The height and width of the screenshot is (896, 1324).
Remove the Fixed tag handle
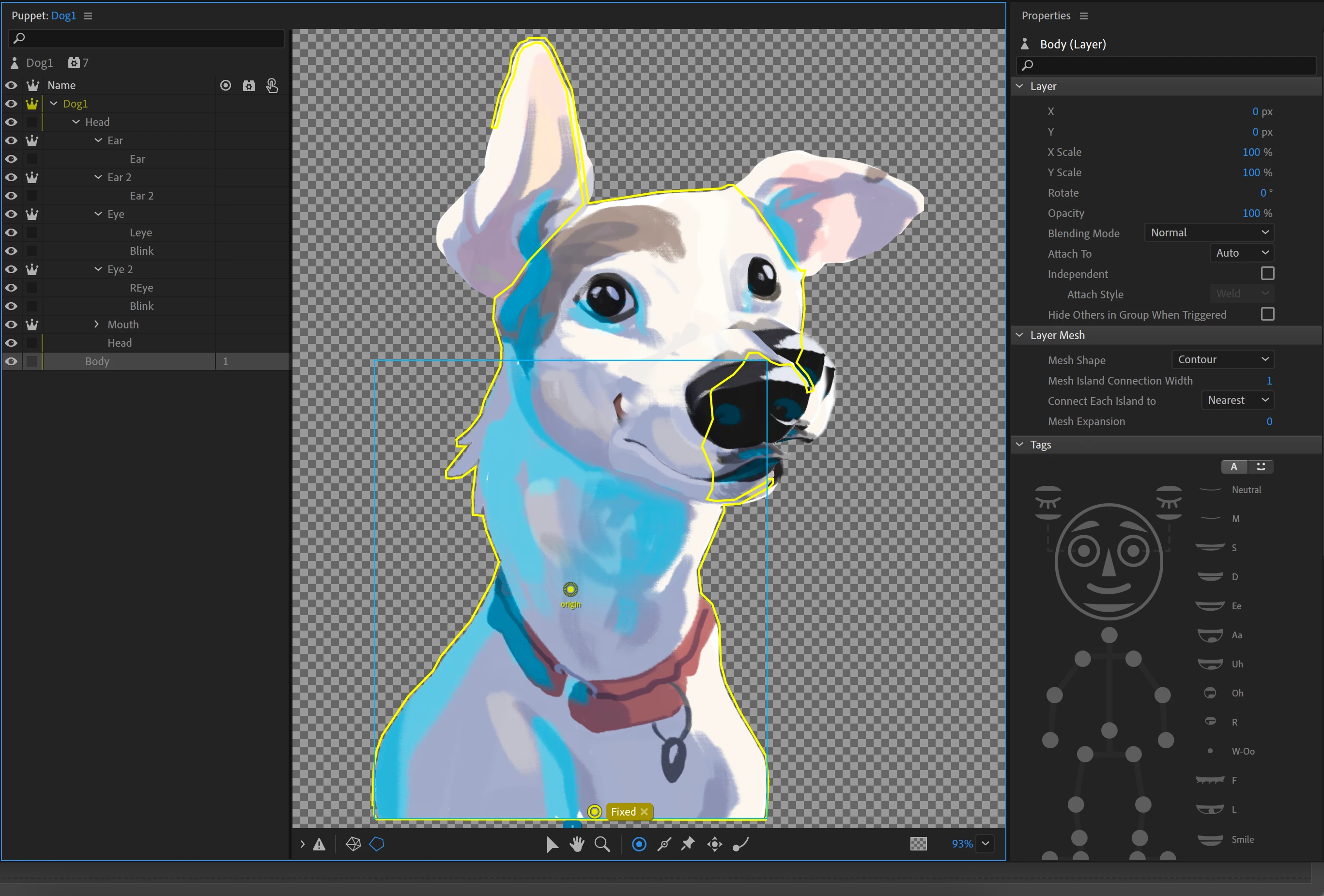pyautogui.click(x=645, y=812)
